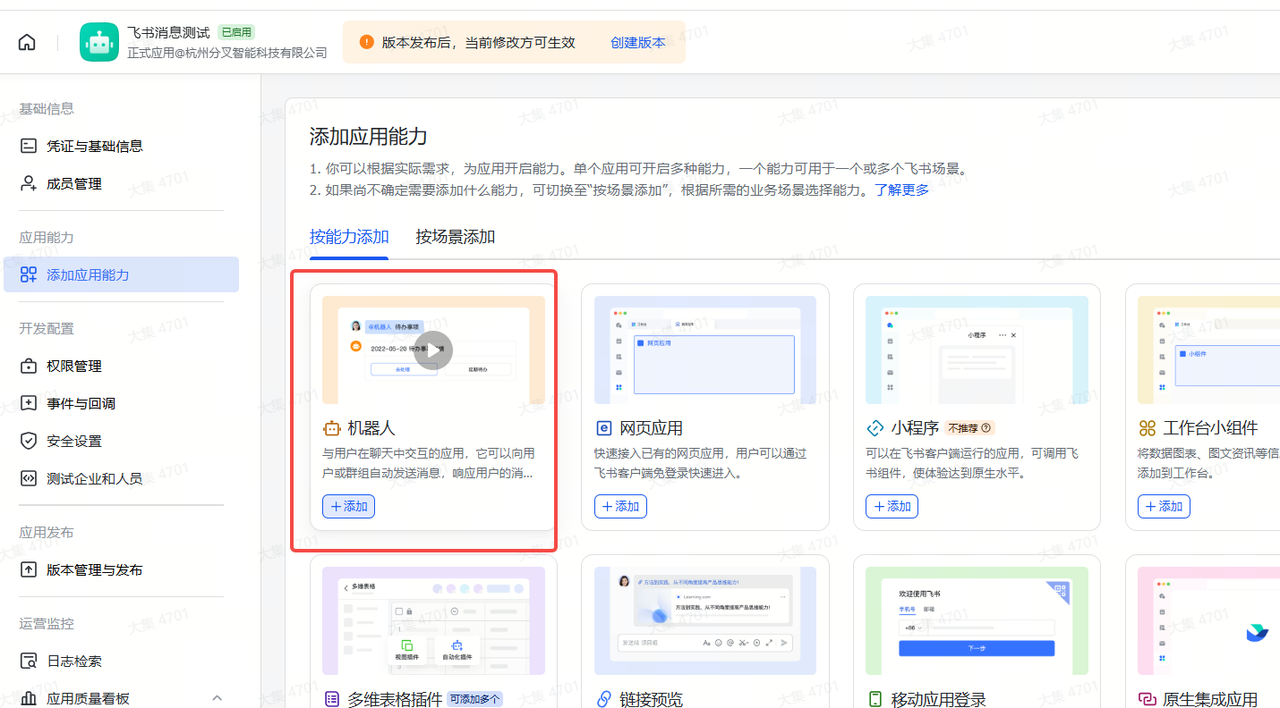1280x708 pixels.
Task: Click the 权限管理 lock icon
Action: [29, 366]
